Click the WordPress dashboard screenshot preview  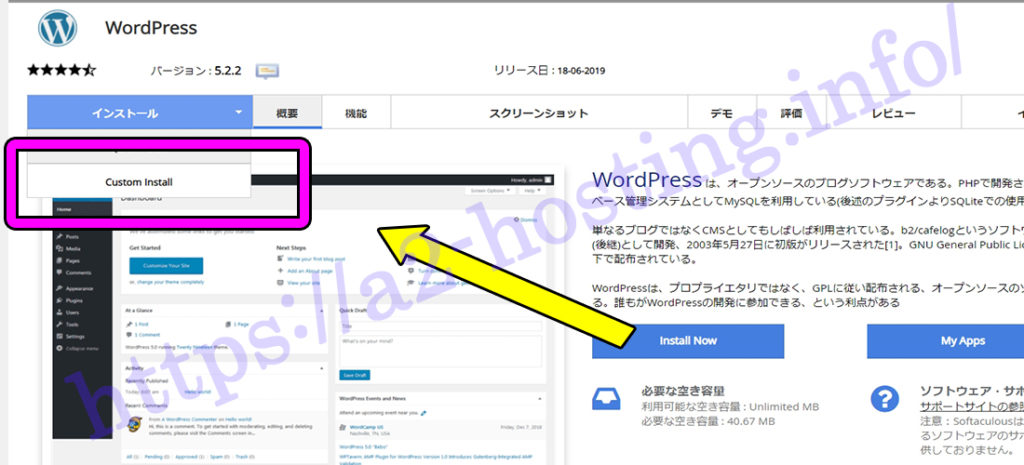pyautogui.click(x=304, y=320)
